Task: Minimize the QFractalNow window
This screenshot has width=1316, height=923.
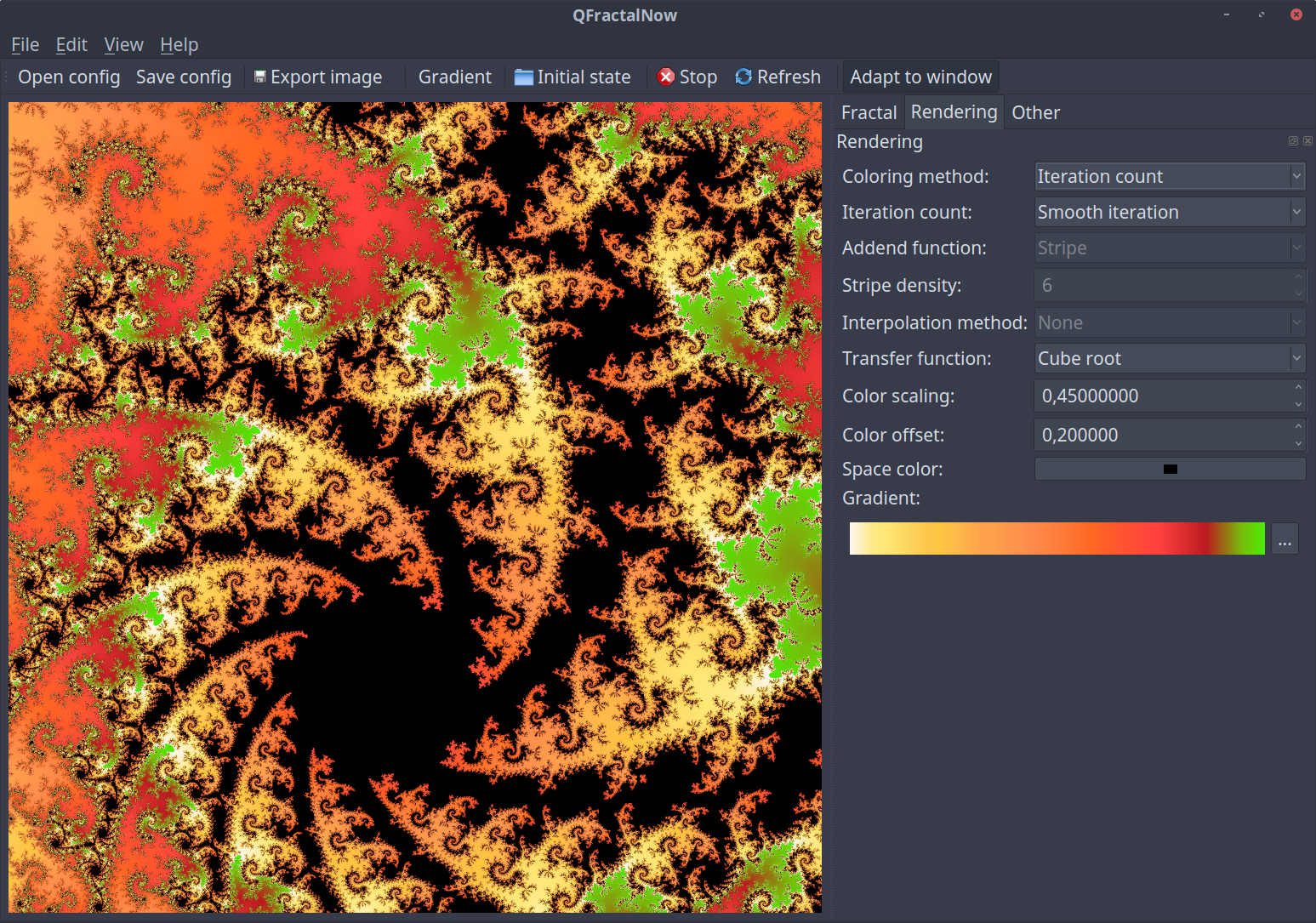Action: pyautogui.click(x=1227, y=14)
